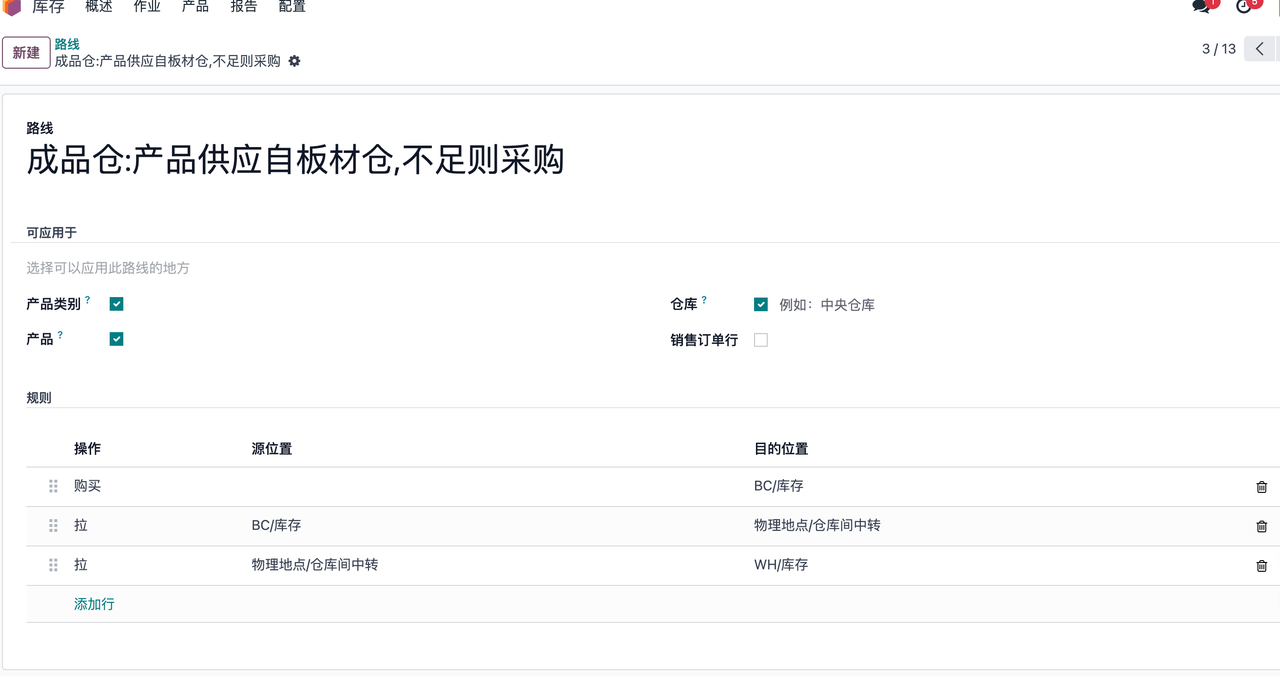Click the BC/库存 source location cell
This screenshot has width=1280, height=676.
pos(276,525)
